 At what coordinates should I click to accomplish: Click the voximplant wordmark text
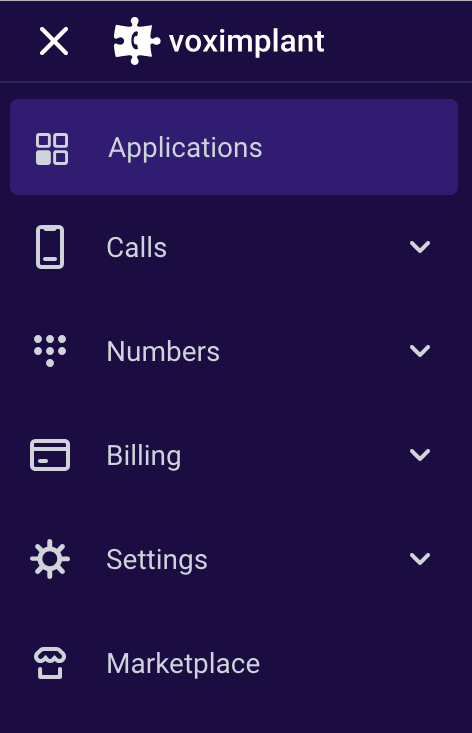247,42
